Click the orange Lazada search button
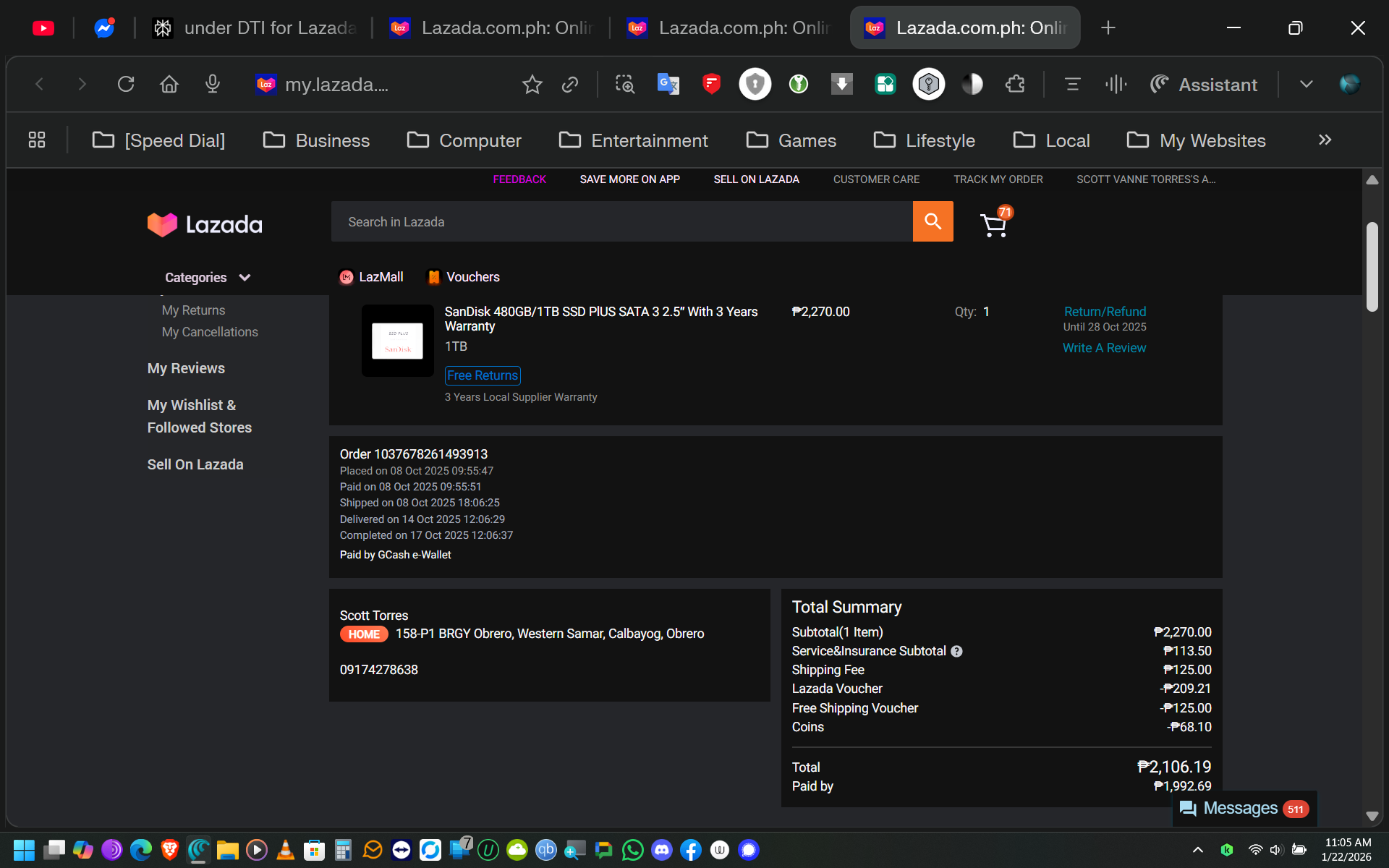 [933, 221]
